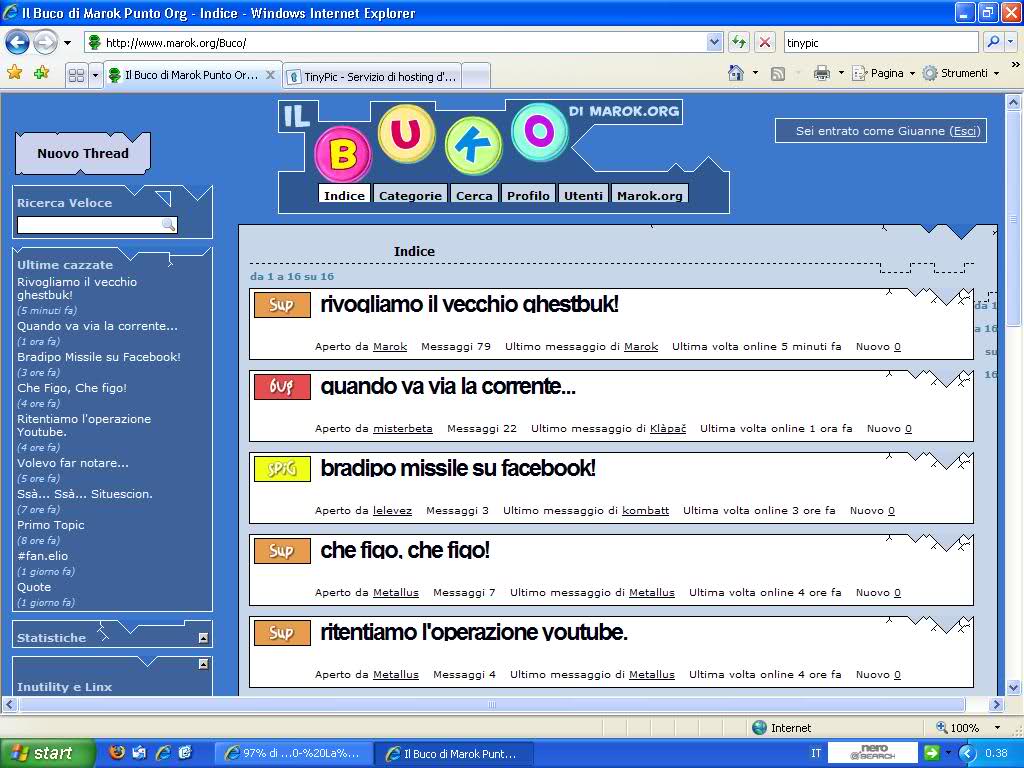The image size is (1024, 768).
Task: Open the Pagina menu
Action: coord(884,73)
